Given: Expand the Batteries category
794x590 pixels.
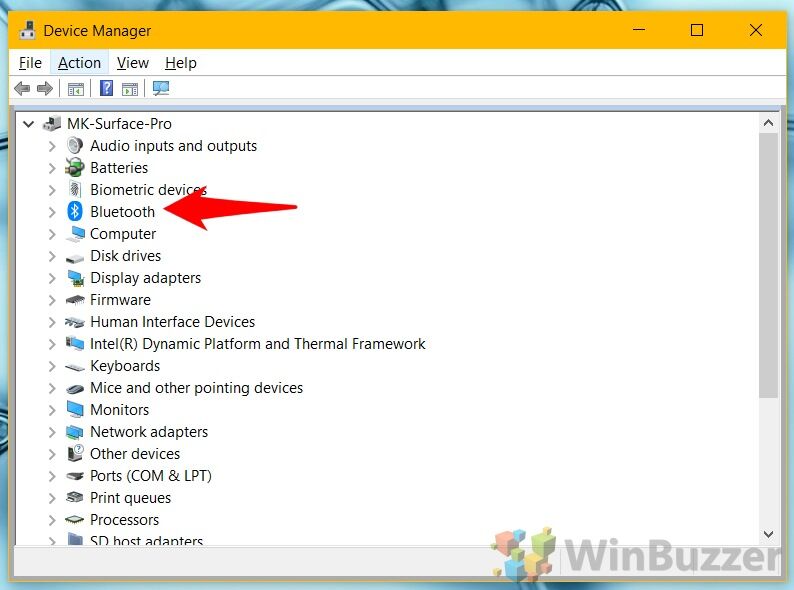Looking at the screenshot, I should point(52,168).
